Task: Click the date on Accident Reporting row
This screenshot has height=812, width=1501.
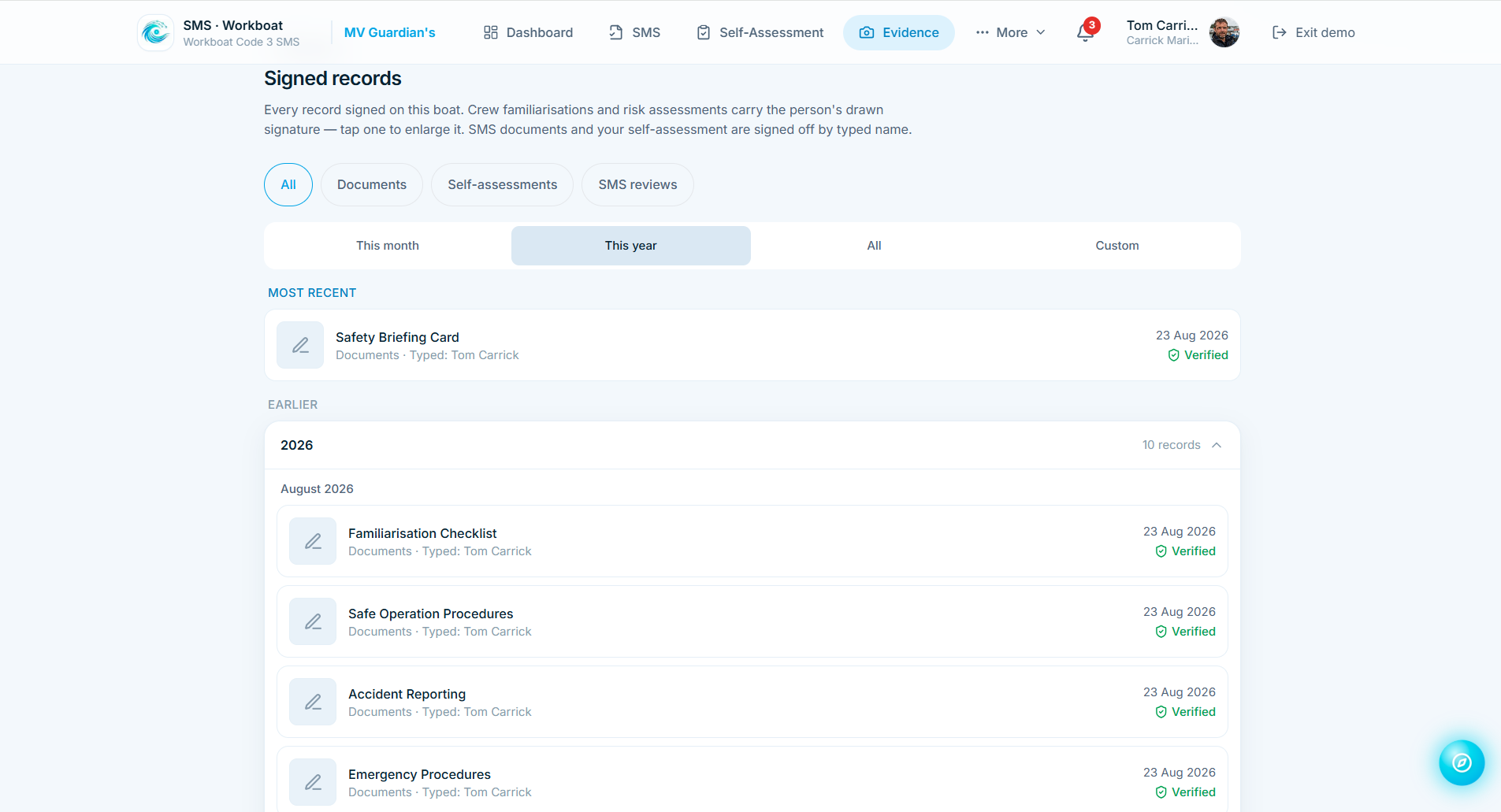Action: point(1180,692)
